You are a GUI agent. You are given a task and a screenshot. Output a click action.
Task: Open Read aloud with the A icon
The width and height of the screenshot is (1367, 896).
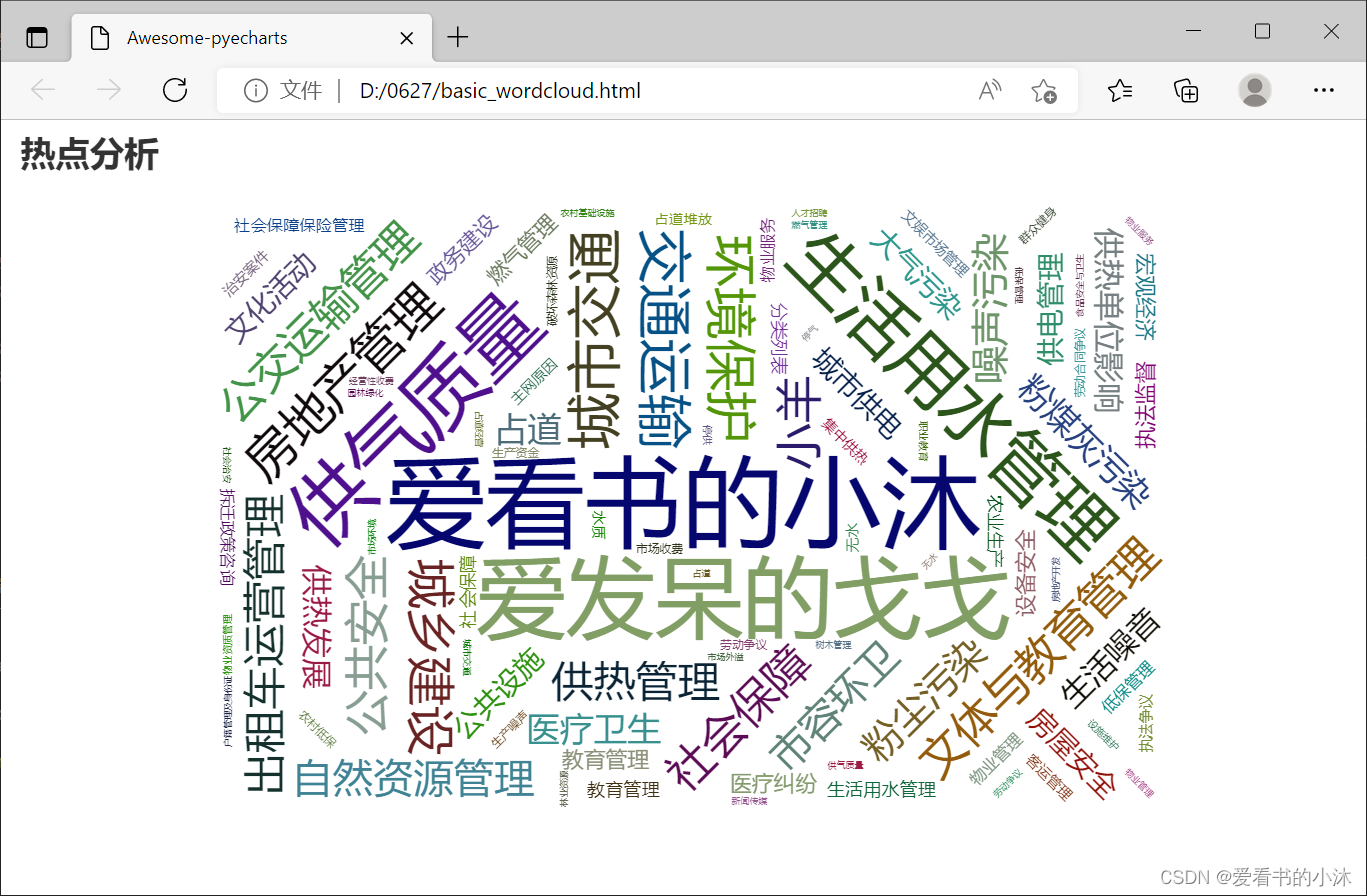(x=988, y=90)
